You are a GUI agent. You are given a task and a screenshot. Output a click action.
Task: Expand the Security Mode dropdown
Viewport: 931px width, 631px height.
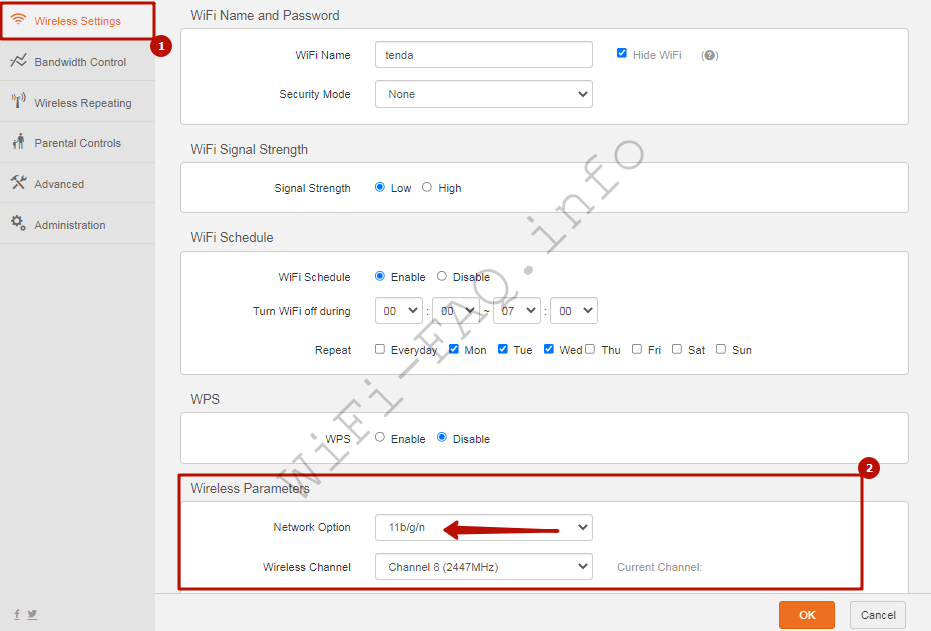coord(483,94)
